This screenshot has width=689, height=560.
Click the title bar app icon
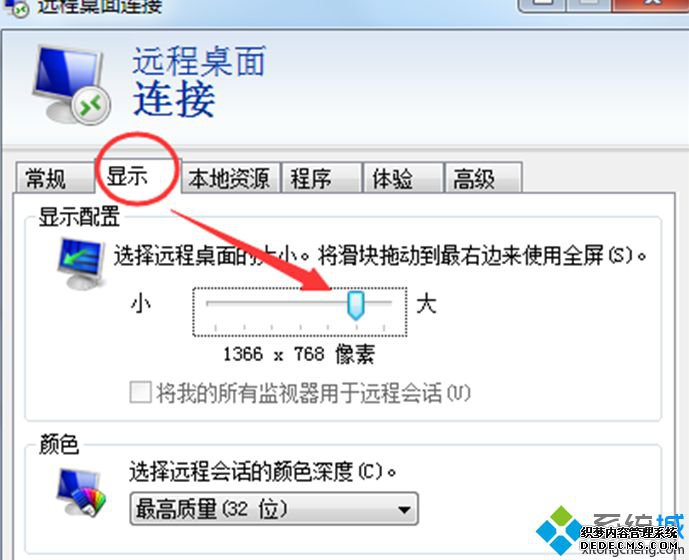click(16, 8)
